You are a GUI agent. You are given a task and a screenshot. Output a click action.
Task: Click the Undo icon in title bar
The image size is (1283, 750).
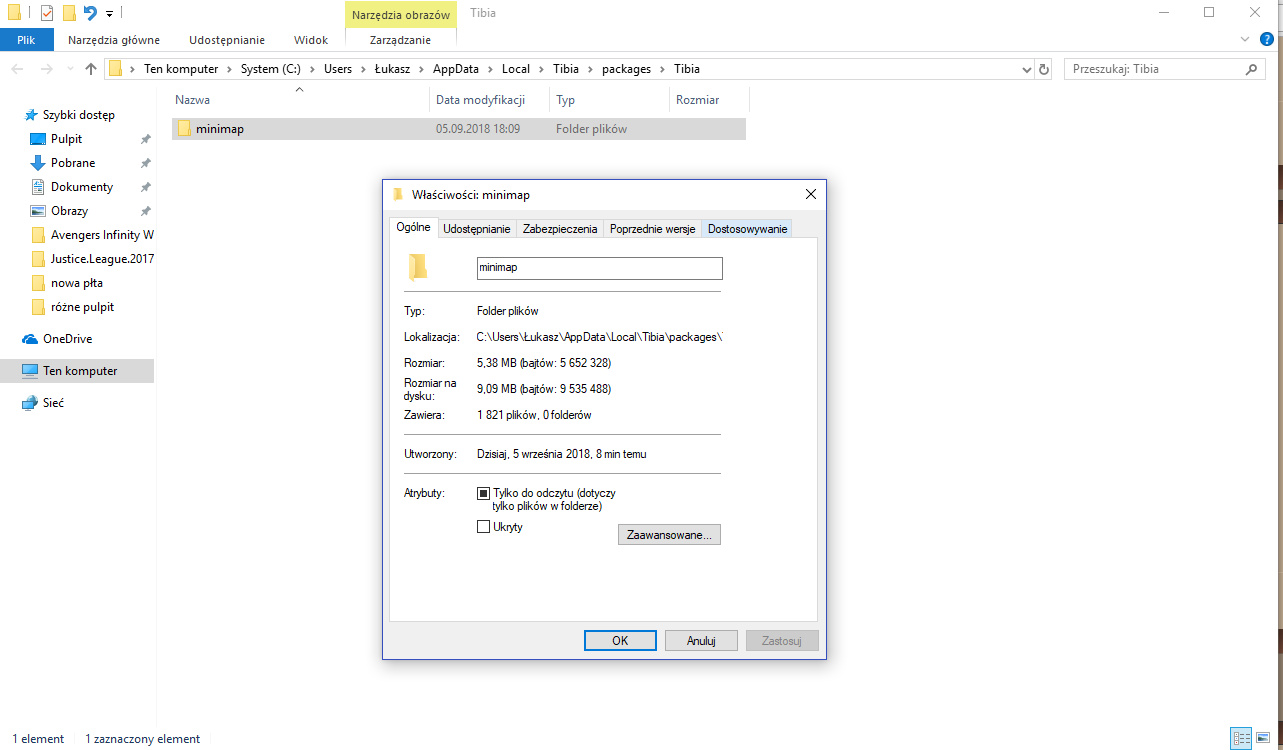click(x=90, y=13)
